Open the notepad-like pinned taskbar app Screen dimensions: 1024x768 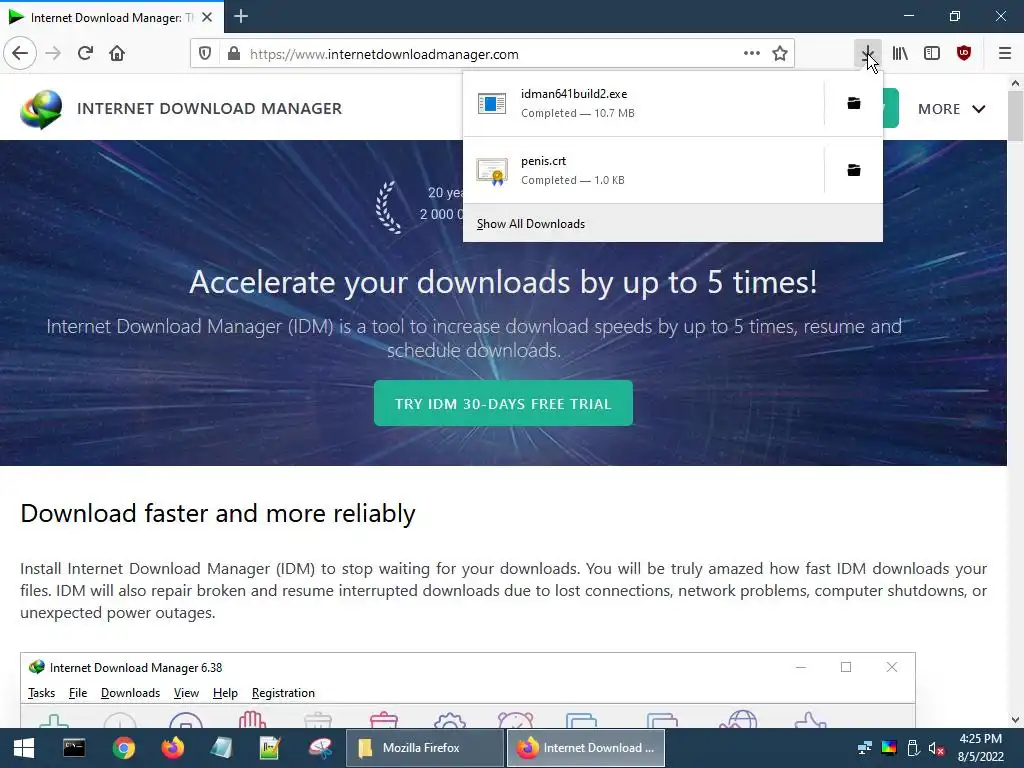click(222, 748)
